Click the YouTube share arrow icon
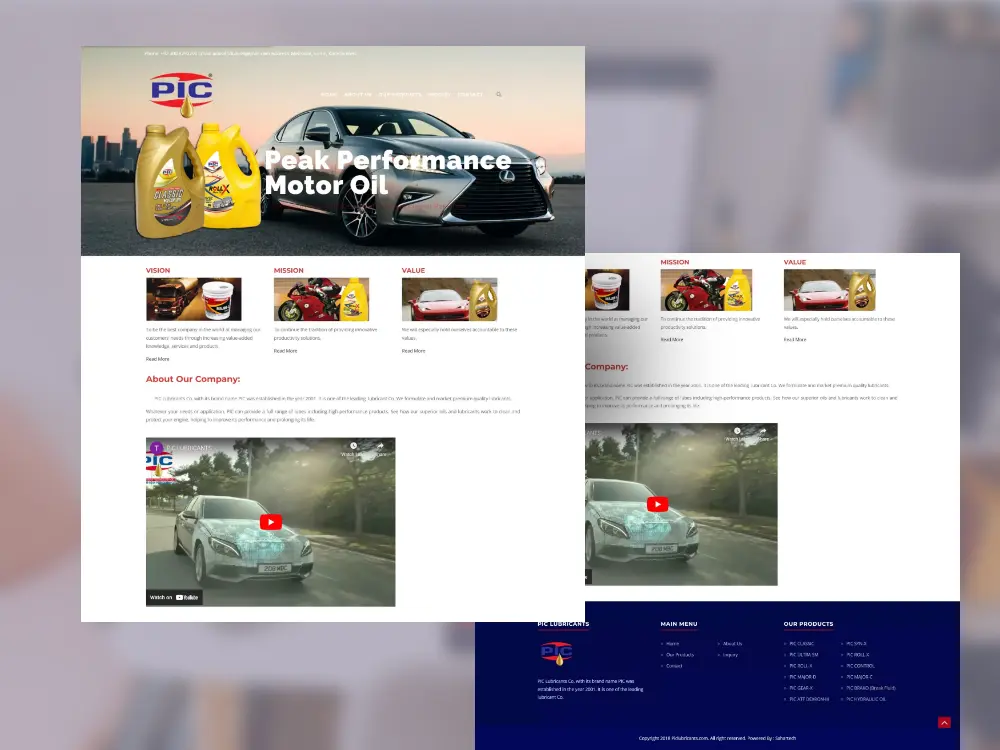This screenshot has width=1000, height=750. tap(380, 447)
